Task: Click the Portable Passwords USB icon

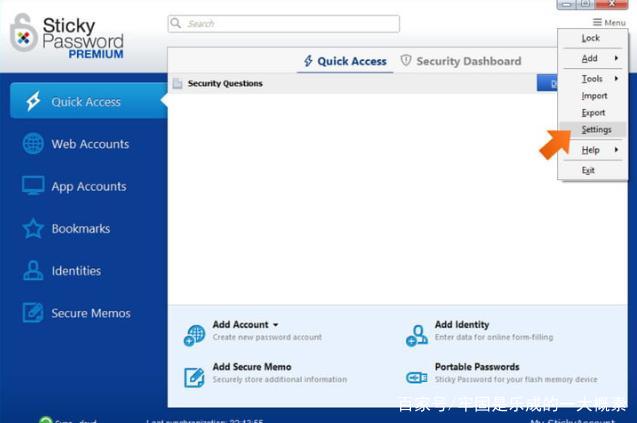Action: (416, 377)
